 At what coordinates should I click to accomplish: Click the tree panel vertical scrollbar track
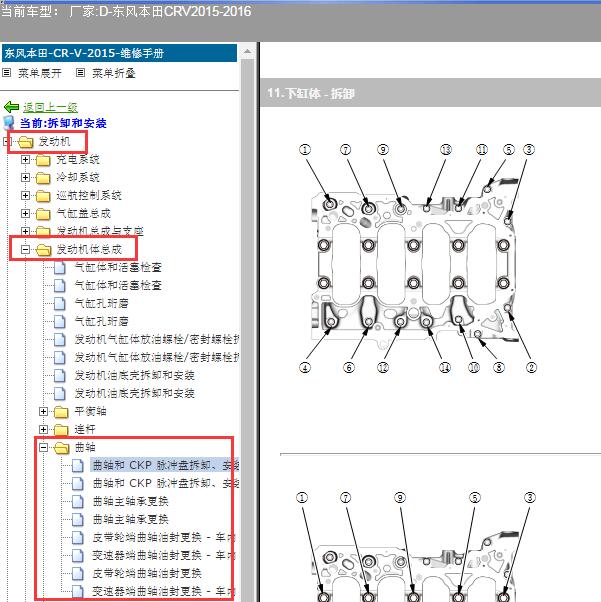coord(248,330)
